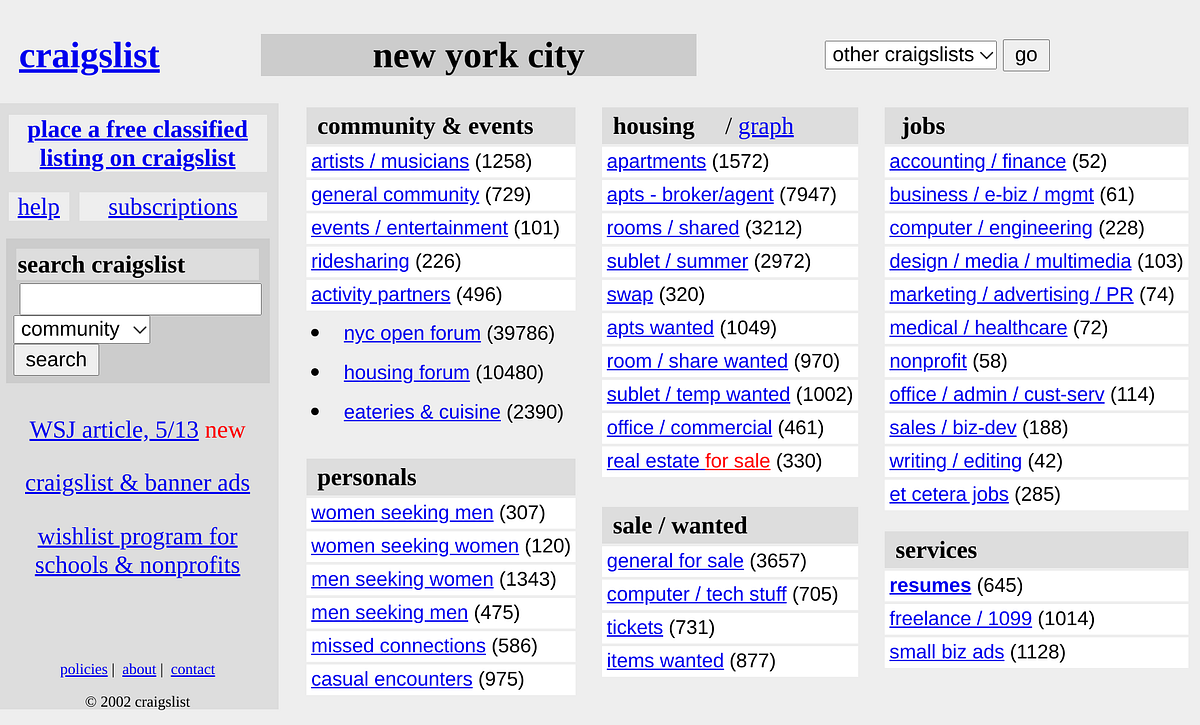Open the policies footer link
This screenshot has width=1200, height=725.
(84, 670)
